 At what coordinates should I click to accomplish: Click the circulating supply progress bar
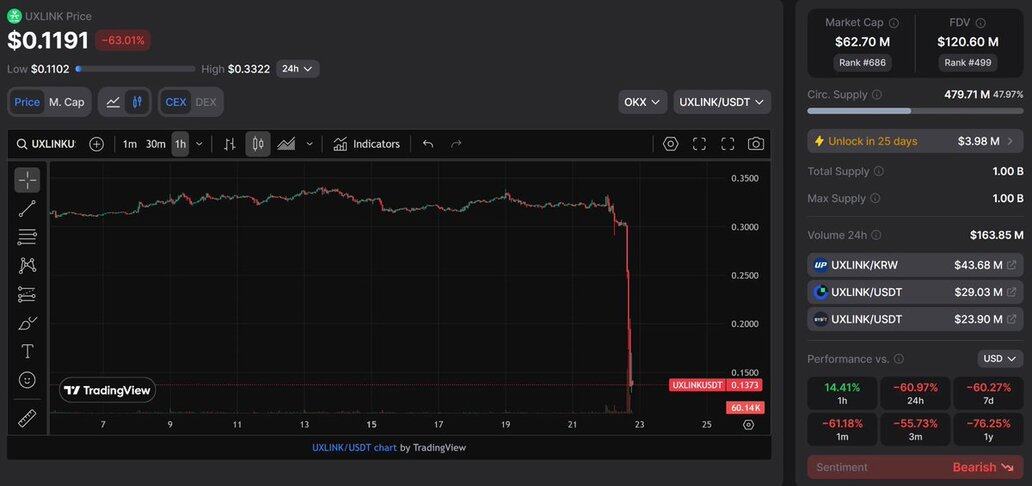916,111
